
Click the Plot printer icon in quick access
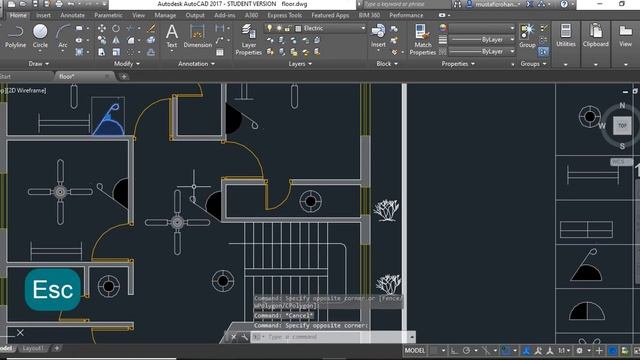[x=59, y=4]
